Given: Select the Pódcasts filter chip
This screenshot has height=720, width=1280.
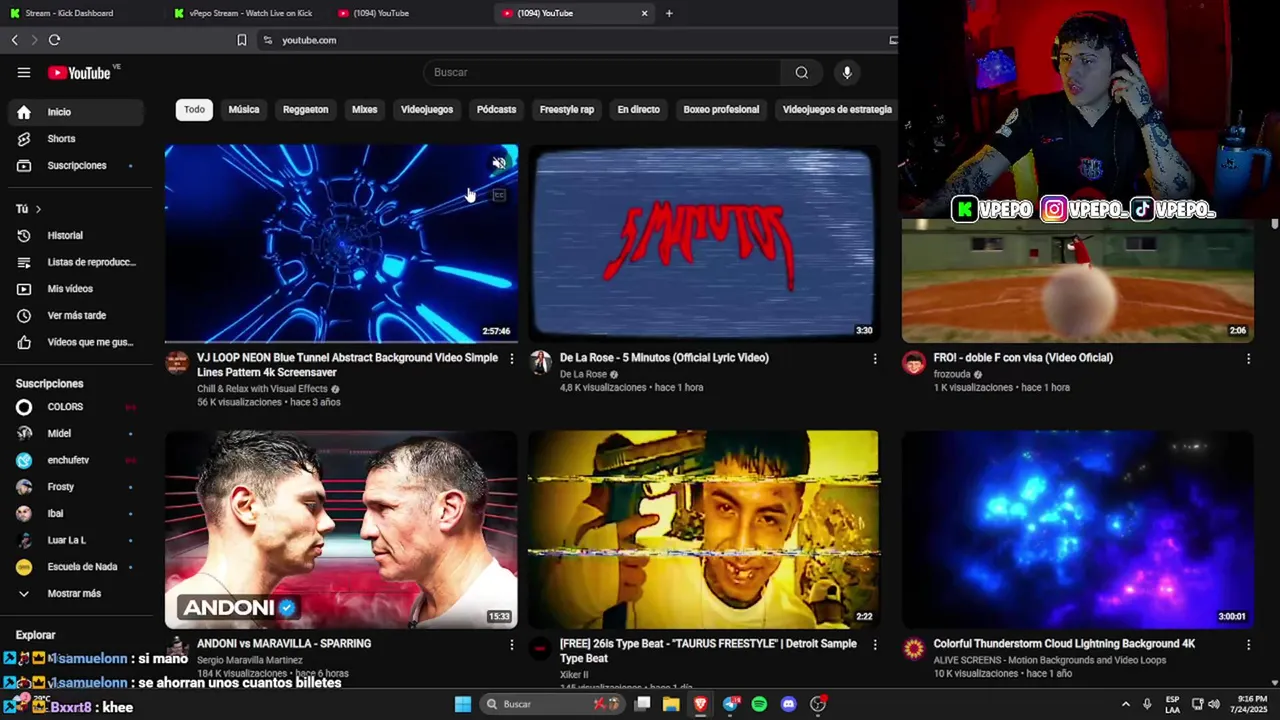Looking at the screenshot, I should 496,110.
